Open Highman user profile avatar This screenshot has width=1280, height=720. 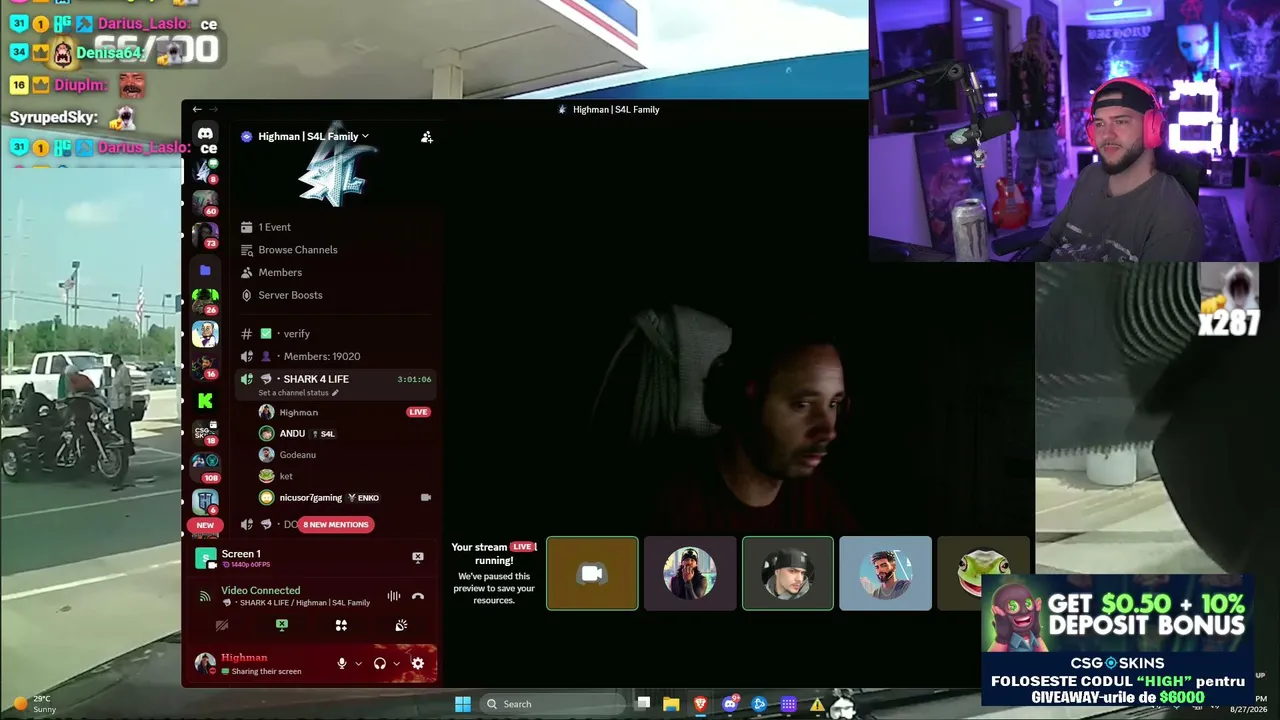coord(205,663)
